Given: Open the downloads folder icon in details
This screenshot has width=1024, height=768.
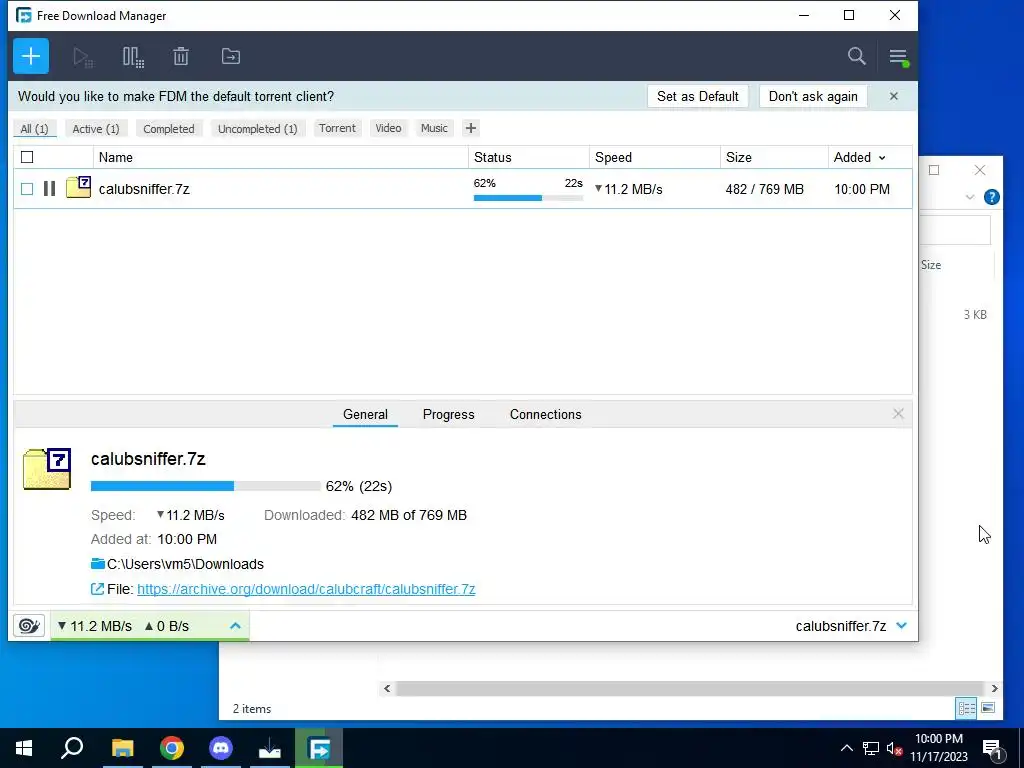Looking at the screenshot, I should (98, 564).
